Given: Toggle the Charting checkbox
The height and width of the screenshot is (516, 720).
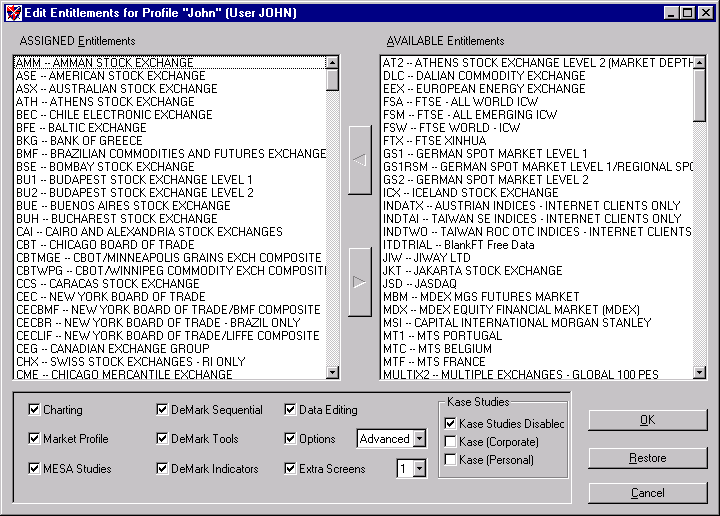Looking at the screenshot, I should 34,409.
